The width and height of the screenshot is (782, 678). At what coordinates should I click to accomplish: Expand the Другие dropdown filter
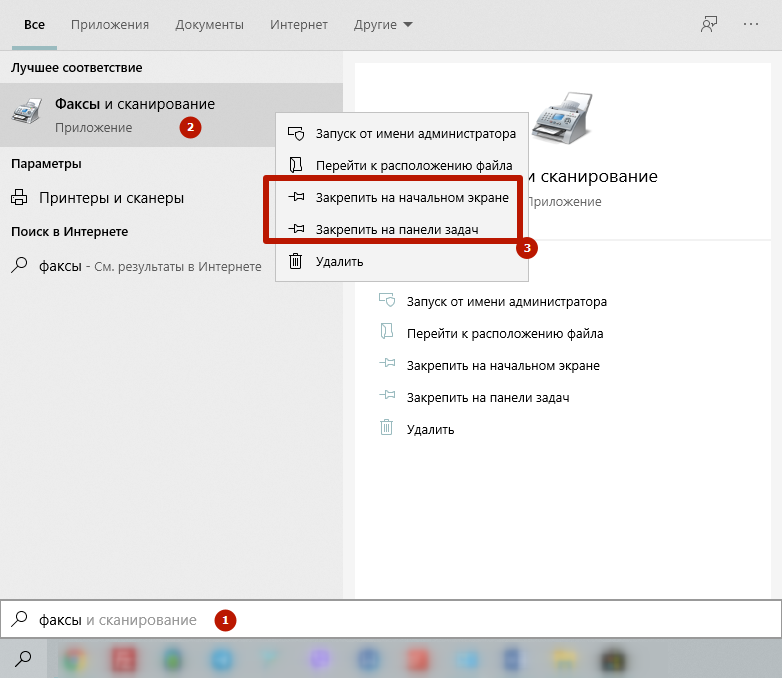pos(383,25)
